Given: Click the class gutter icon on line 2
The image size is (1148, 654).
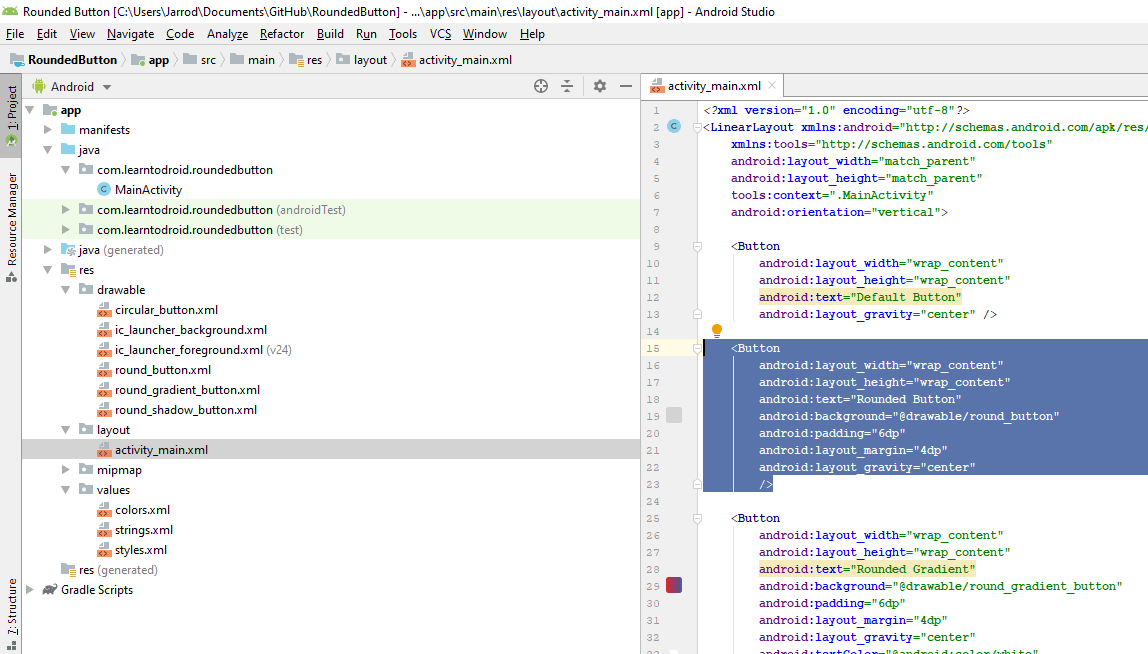Looking at the screenshot, I should pyautogui.click(x=674, y=127).
